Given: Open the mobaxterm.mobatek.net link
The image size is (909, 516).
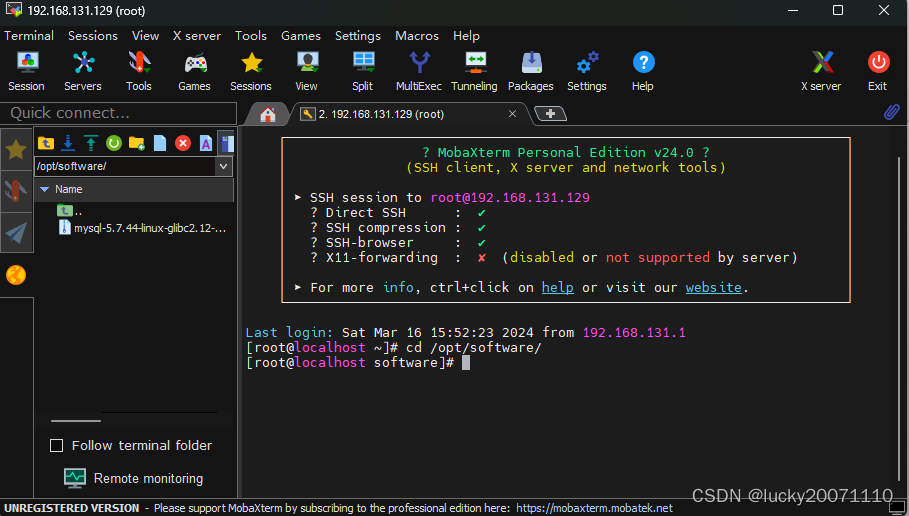Looking at the screenshot, I should click(x=594, y=508).
